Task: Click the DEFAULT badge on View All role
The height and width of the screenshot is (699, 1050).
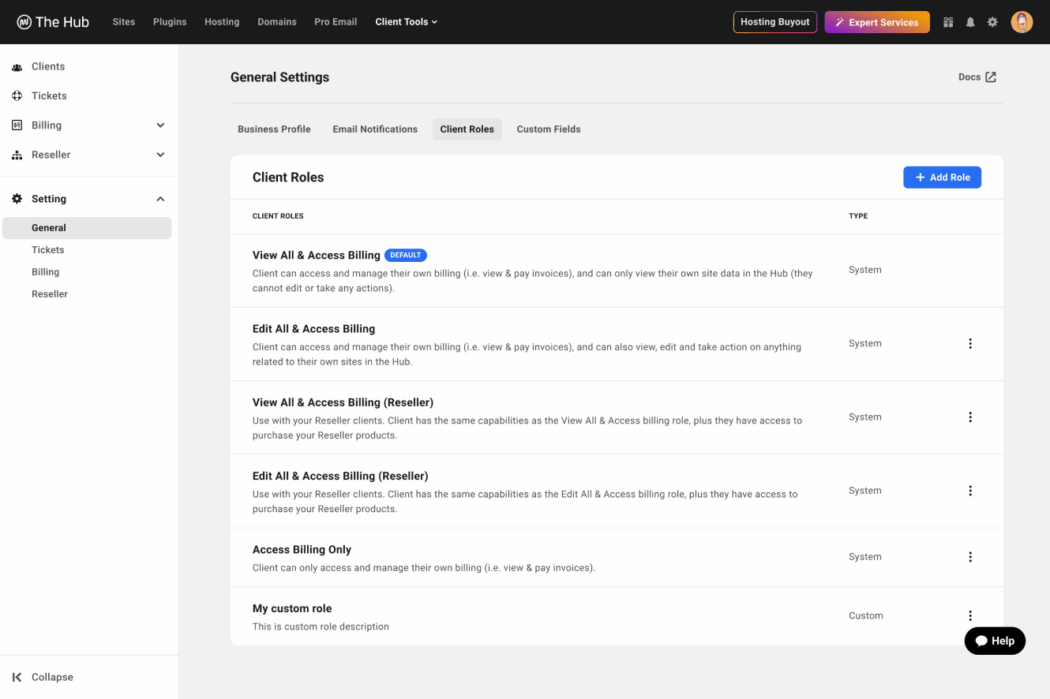Action: 405,255
